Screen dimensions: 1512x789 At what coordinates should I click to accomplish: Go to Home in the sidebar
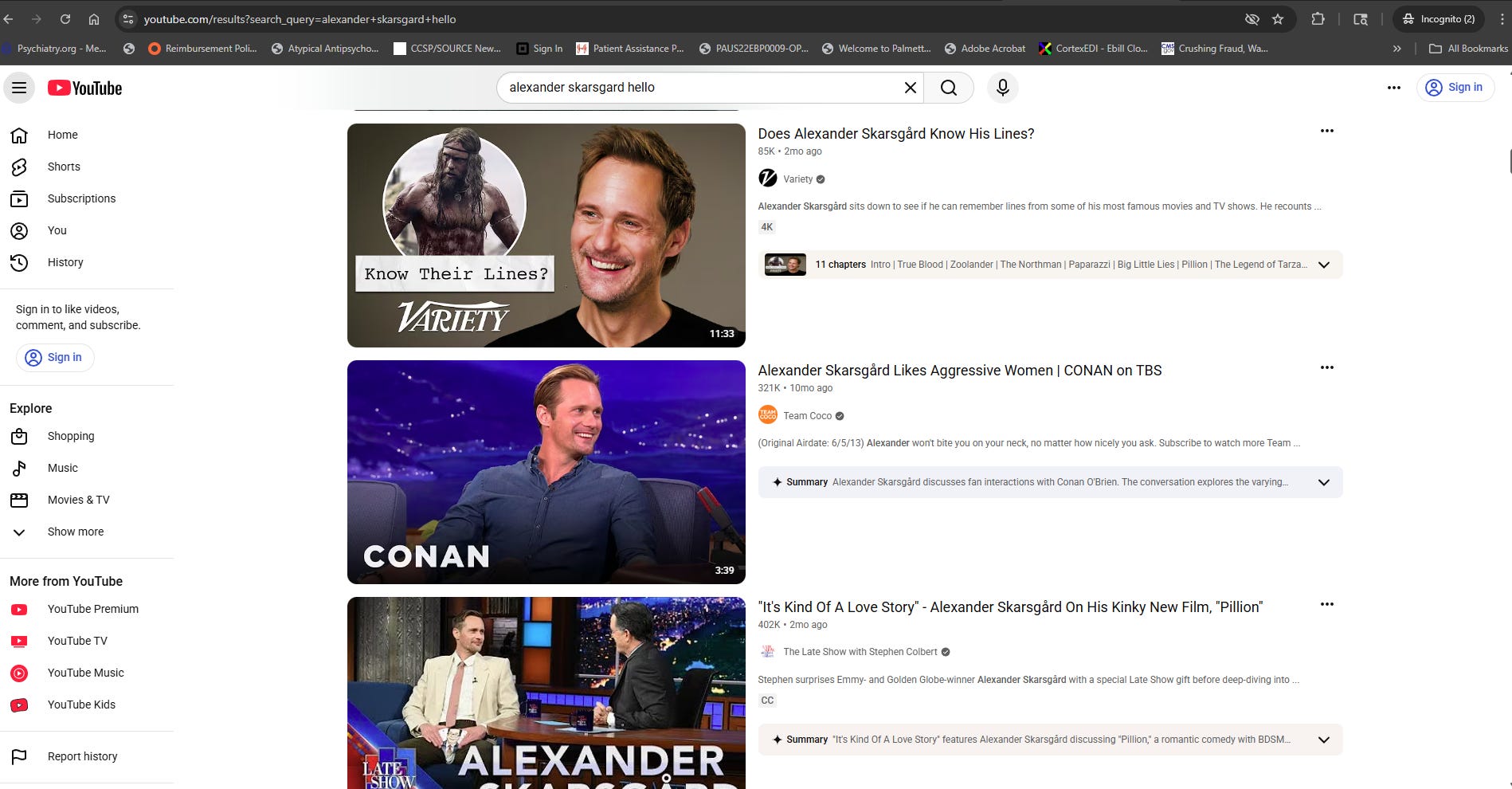click(x=87, y=135)
